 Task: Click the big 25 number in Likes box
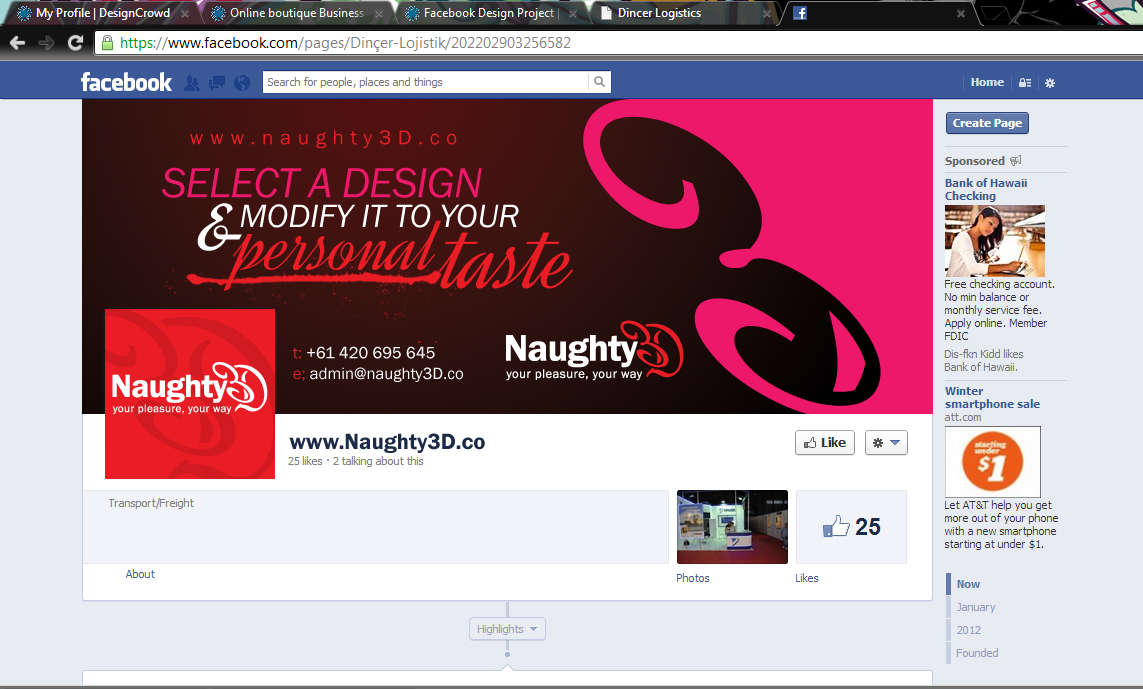pos(867,527)
